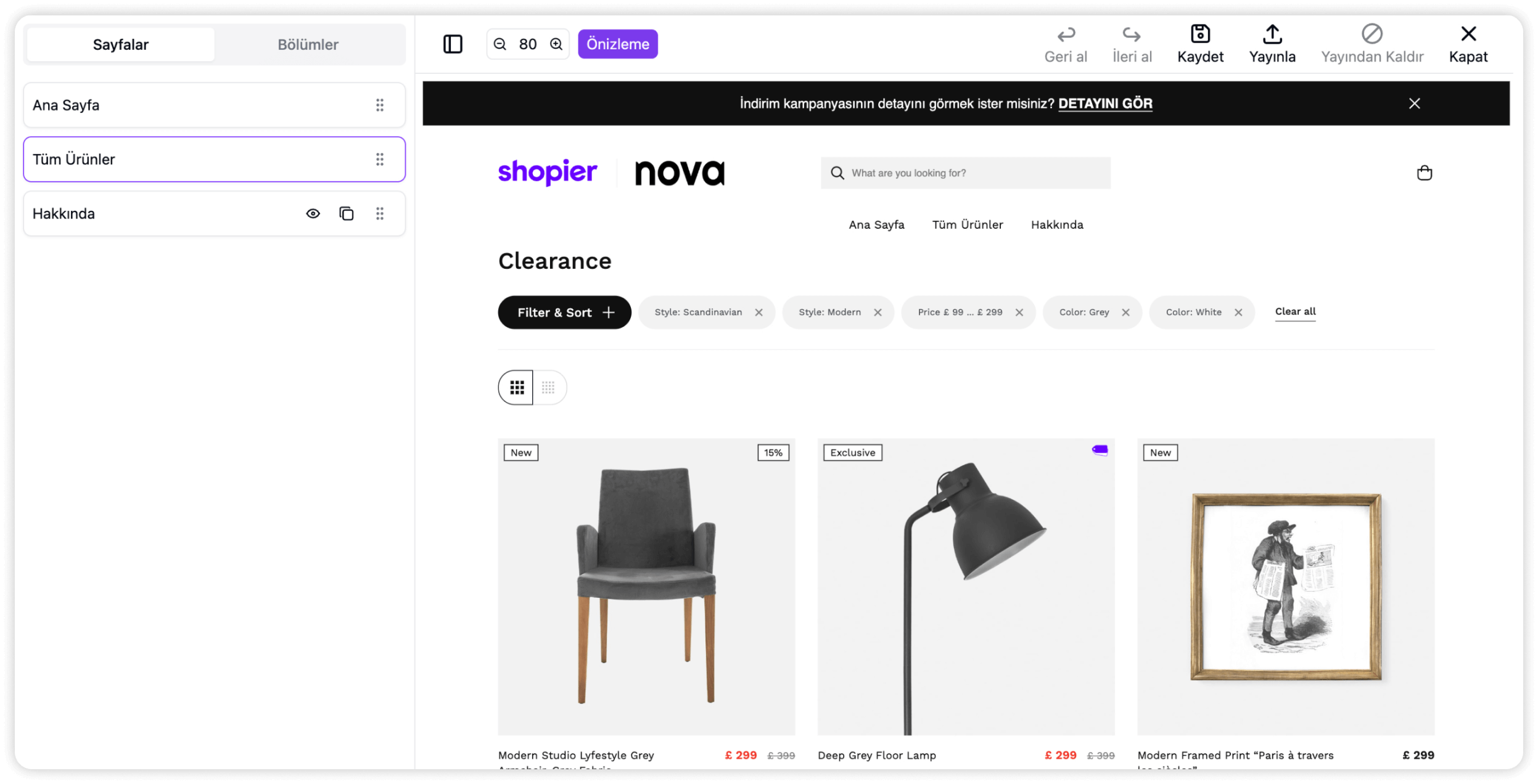This screenshot has width=1538, height=784.
Task: Click the Kaydet save icon
Action: pos(1200,34)
